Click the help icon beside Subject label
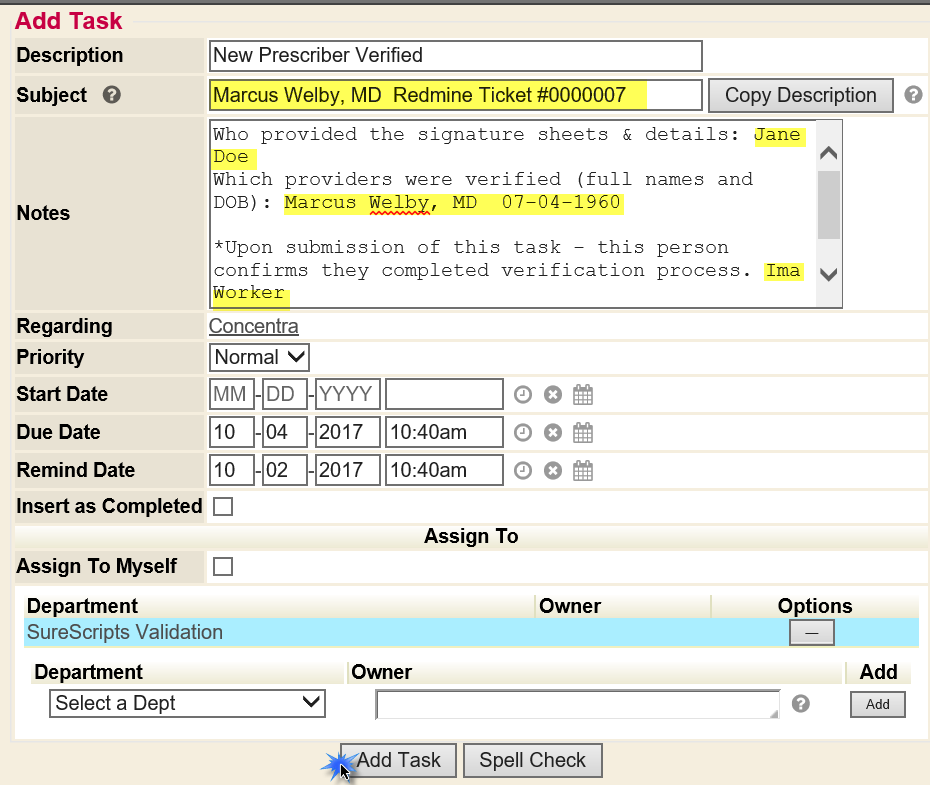The image size is (930, 785). click(112, 96)
